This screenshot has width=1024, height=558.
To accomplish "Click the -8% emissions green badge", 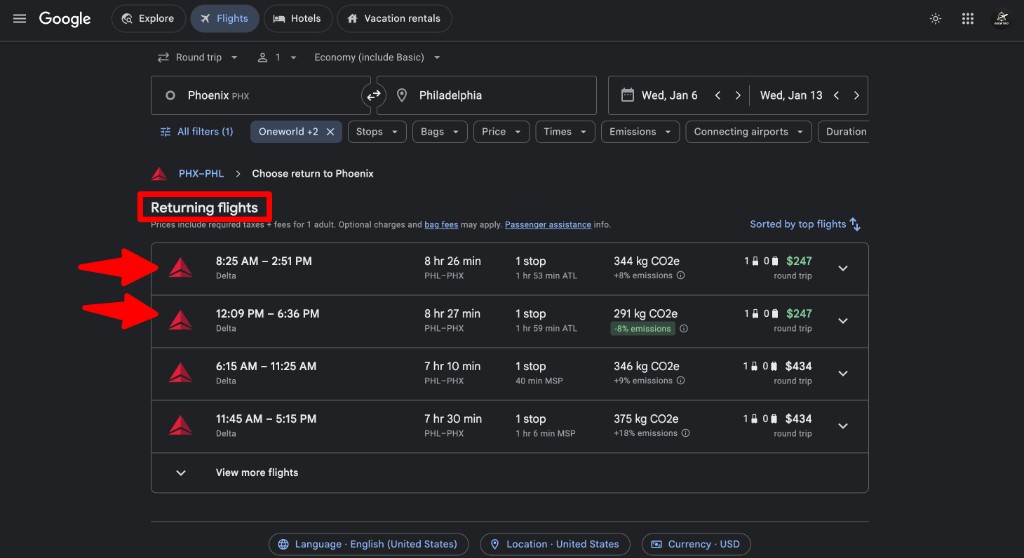I will 642,329.
